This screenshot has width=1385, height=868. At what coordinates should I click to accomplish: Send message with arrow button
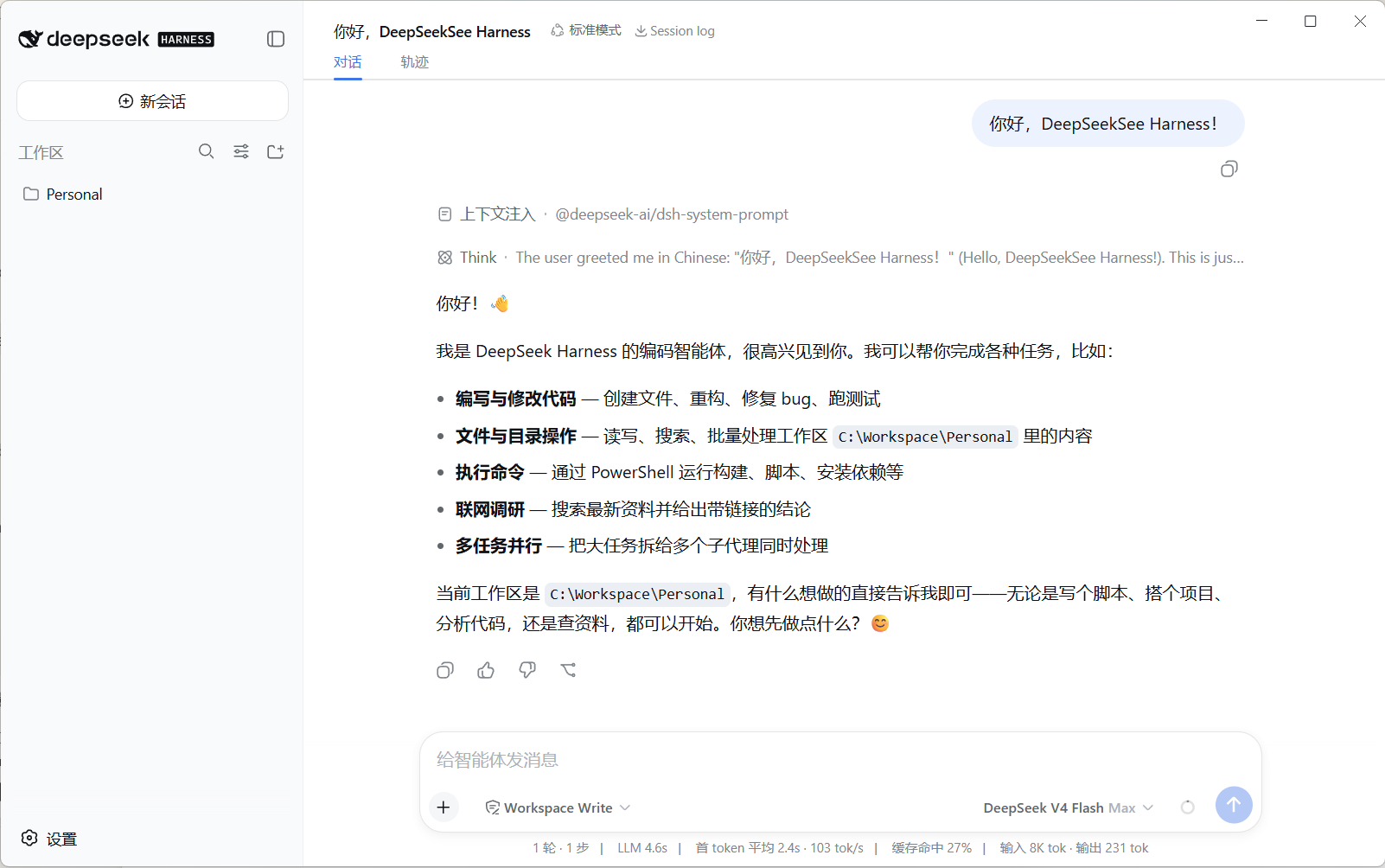[1234, 805]
